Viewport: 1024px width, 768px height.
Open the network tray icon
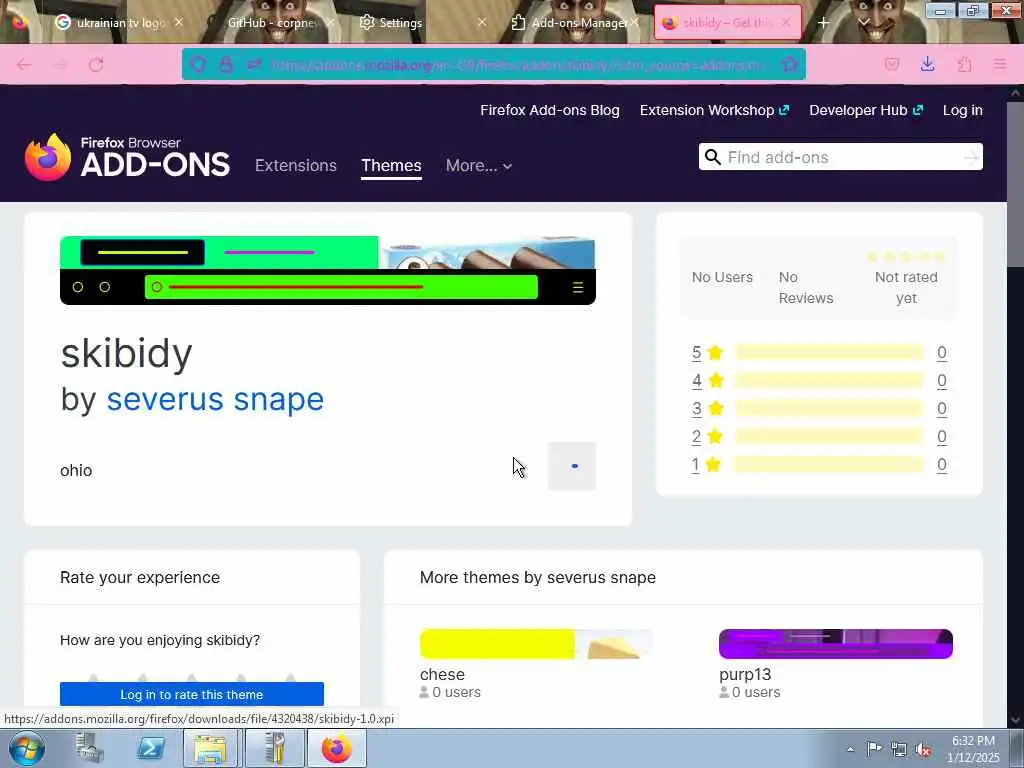point(899,749)
